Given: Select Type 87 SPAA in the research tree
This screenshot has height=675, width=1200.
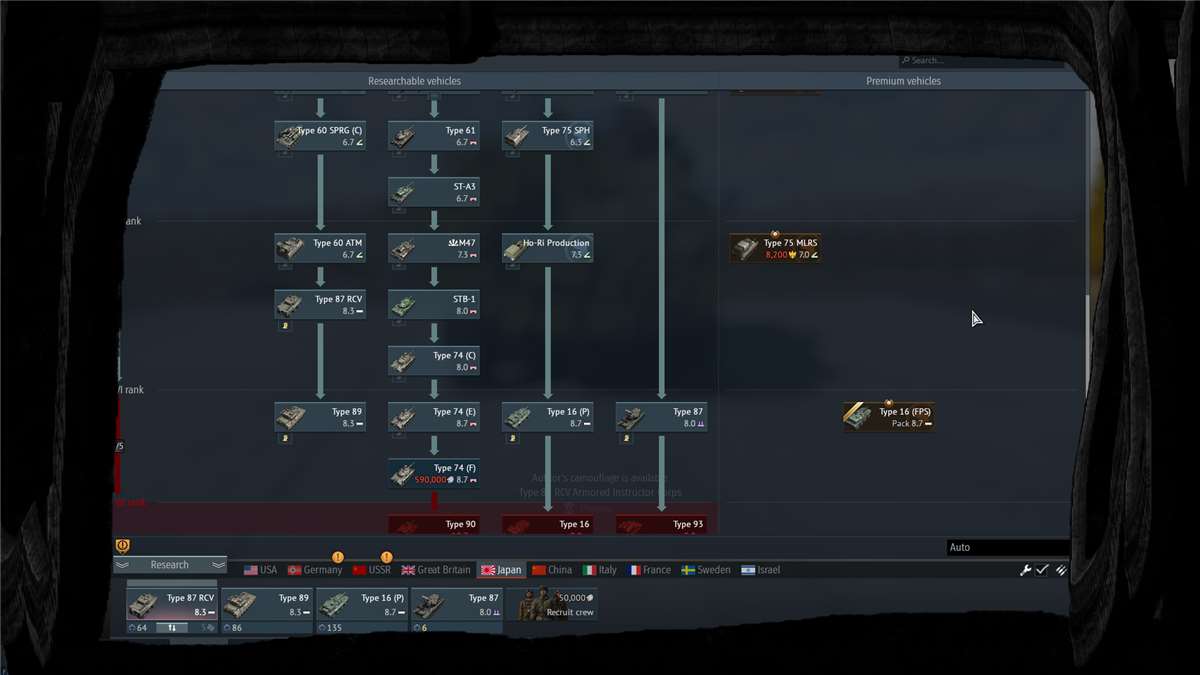Looking at the screenshot, I should tap(662, 417).
